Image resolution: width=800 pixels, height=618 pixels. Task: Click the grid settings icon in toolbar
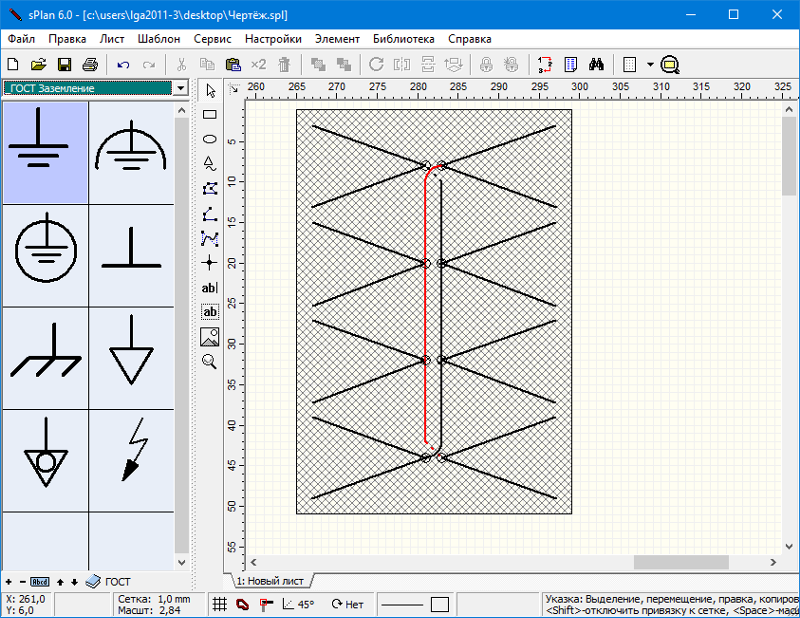(630, 65)
